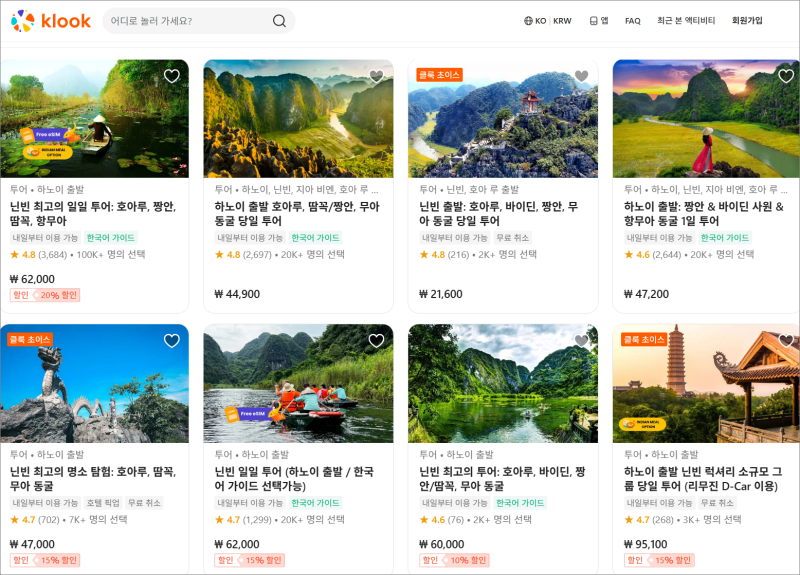Click 무료 취소 tag on ₩ 21,600 card

point(513,238)
